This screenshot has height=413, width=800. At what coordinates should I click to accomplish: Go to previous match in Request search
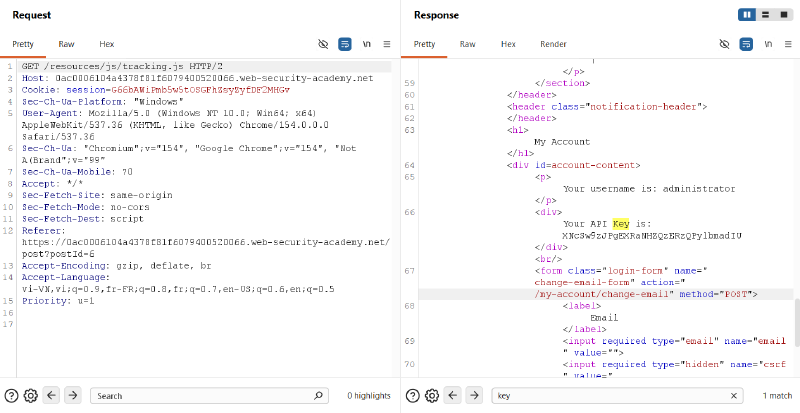52,395
